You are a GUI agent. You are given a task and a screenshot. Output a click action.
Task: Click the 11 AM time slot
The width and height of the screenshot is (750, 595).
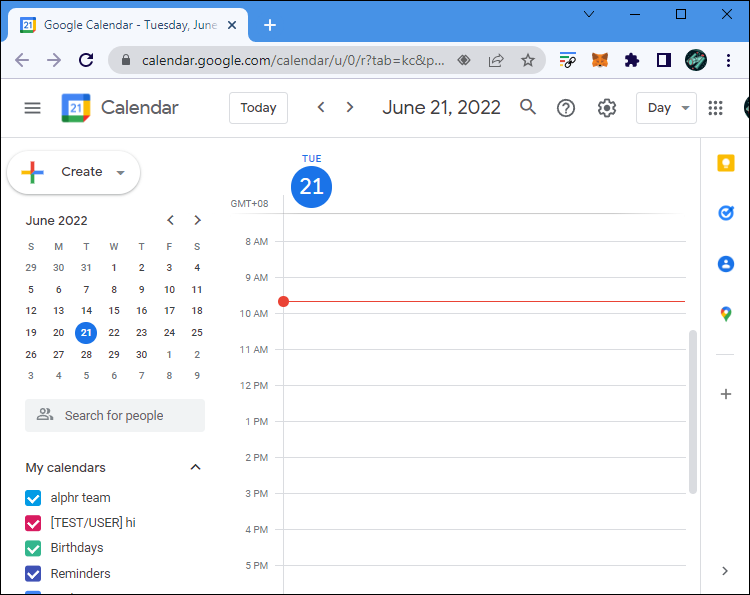tap(485, 367)
